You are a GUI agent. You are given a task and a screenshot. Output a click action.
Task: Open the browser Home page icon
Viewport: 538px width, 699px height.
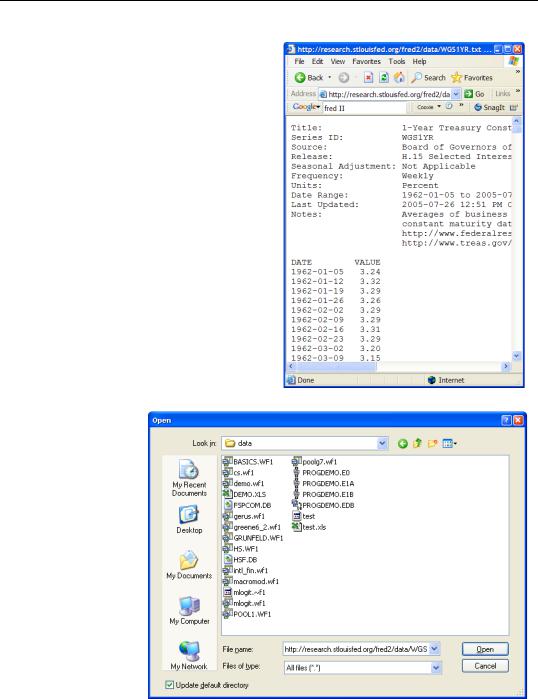tap(399, 78)
